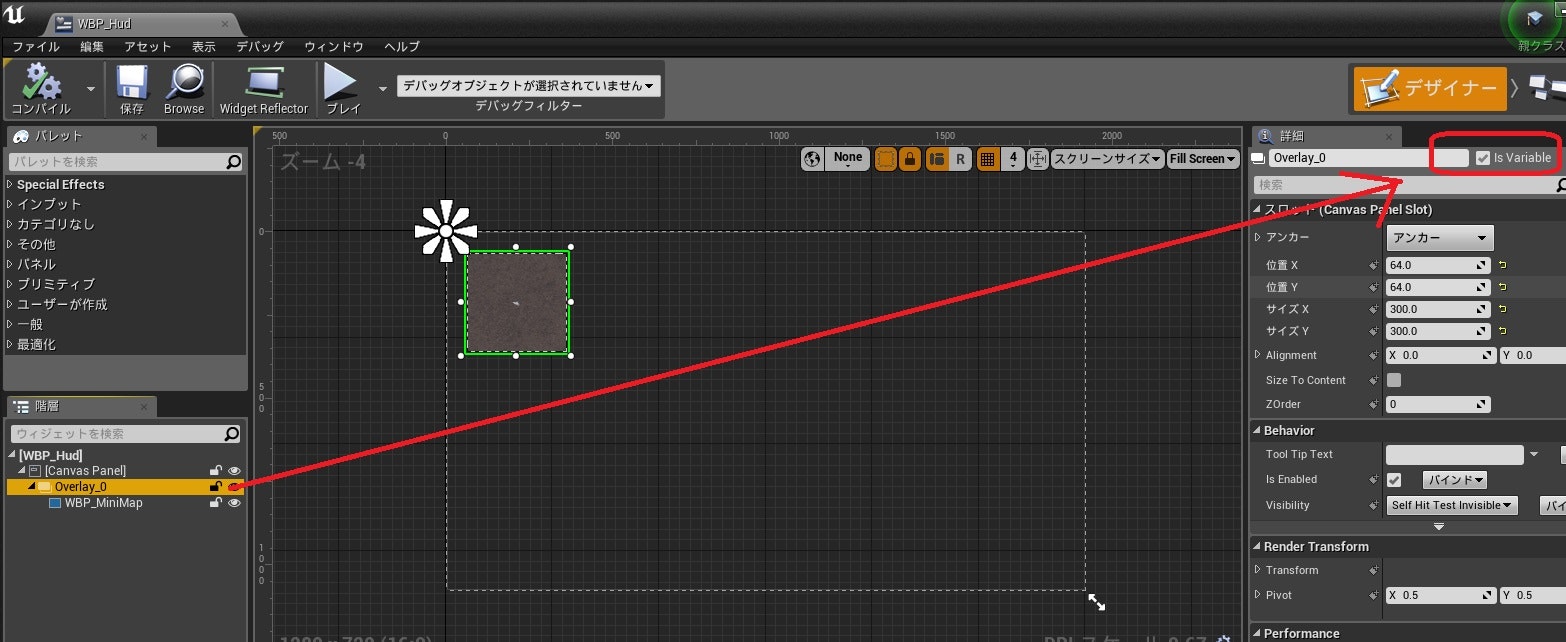Select WBP_MiniMap in the hierarchy
The width and height of the screenshot is (1566, 642).
[103, 503]
